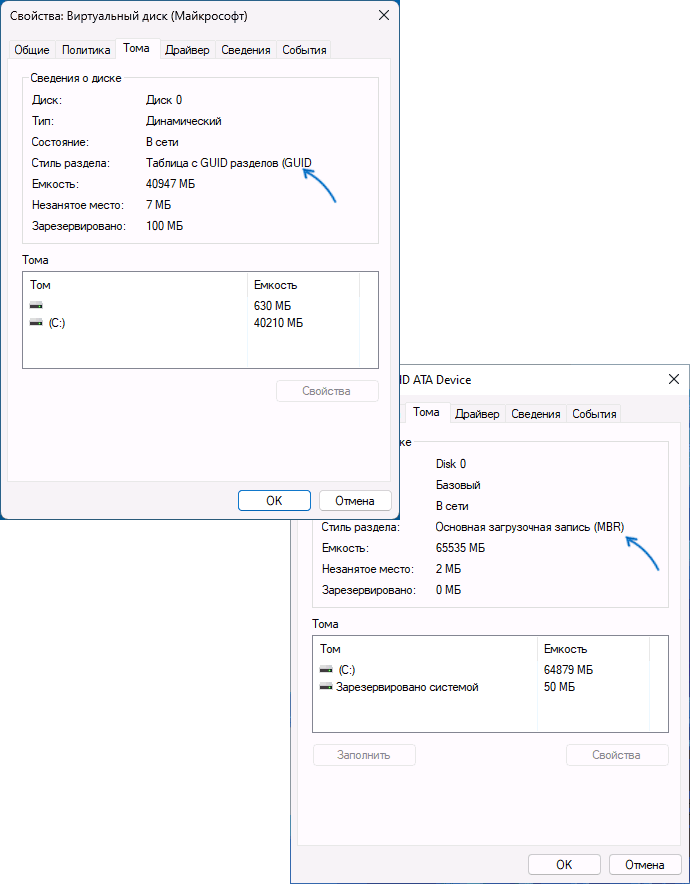Select the 40210 МБ capacity cell
This screenshot has height=884, width=690.
278,324
